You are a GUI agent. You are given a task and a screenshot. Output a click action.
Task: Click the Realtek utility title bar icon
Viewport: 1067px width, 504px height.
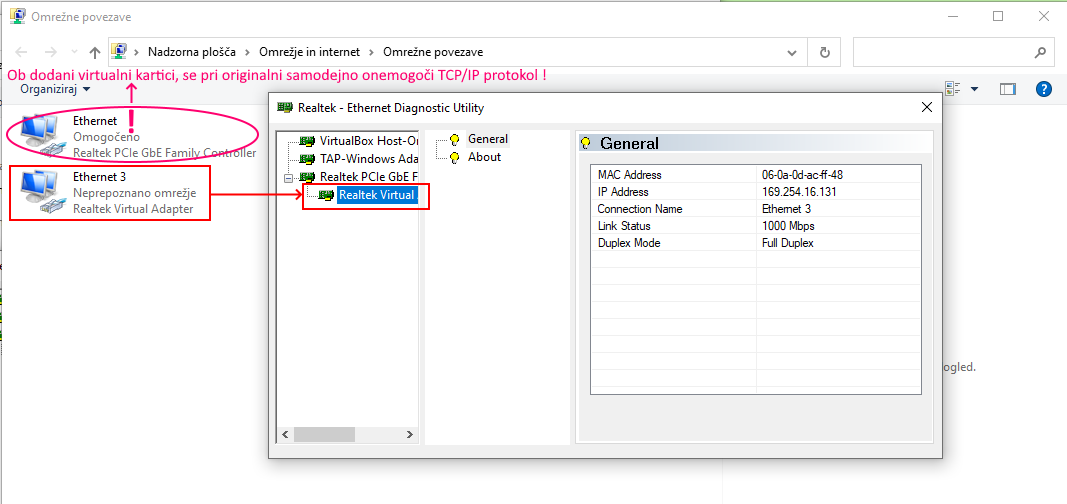(x=286, y=107)
